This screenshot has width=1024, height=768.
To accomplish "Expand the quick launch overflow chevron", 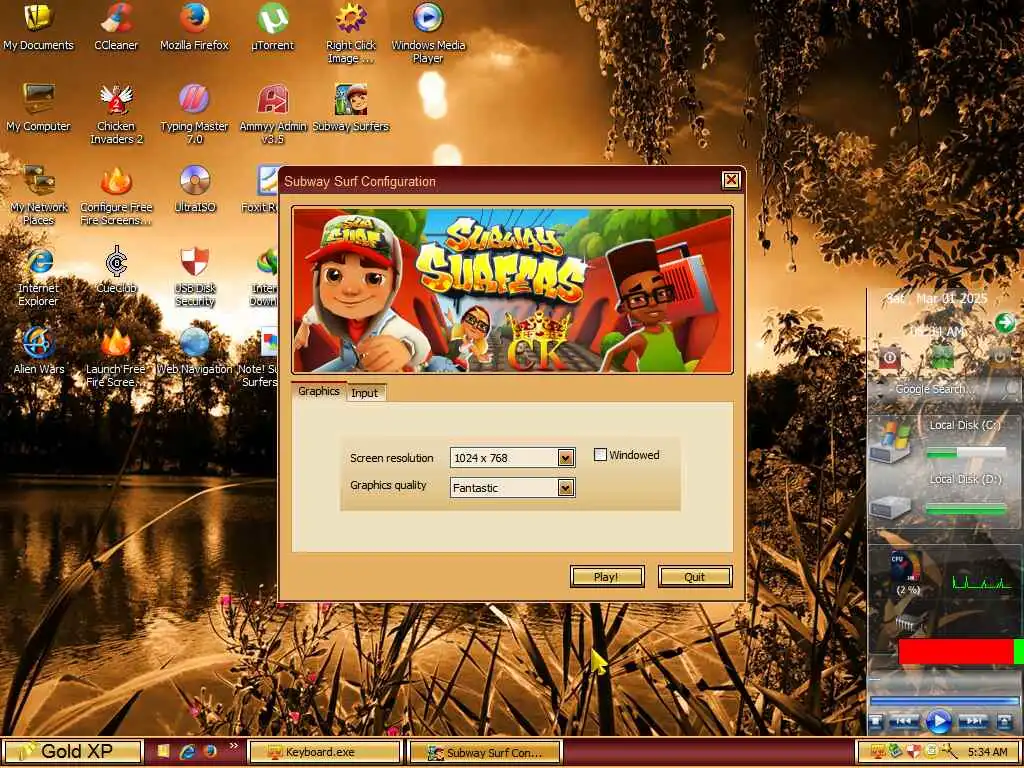I will pos(233,745).
